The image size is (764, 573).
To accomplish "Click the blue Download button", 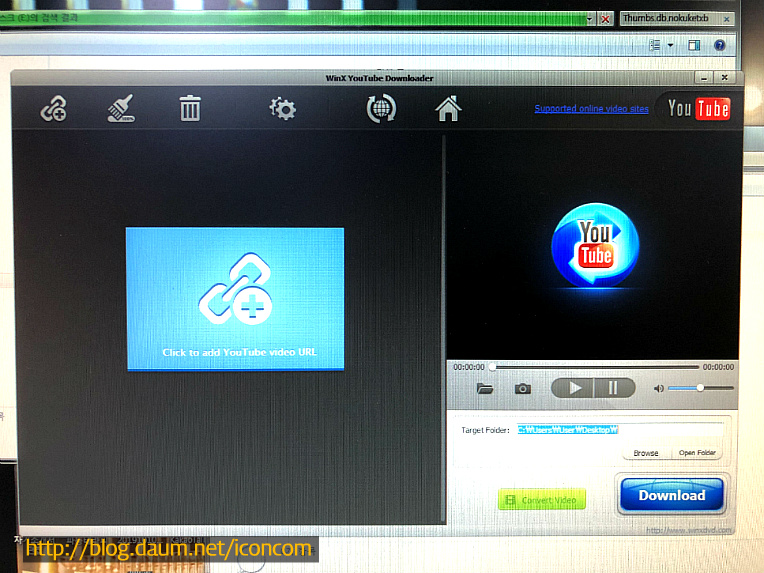I will coord(672,495).
